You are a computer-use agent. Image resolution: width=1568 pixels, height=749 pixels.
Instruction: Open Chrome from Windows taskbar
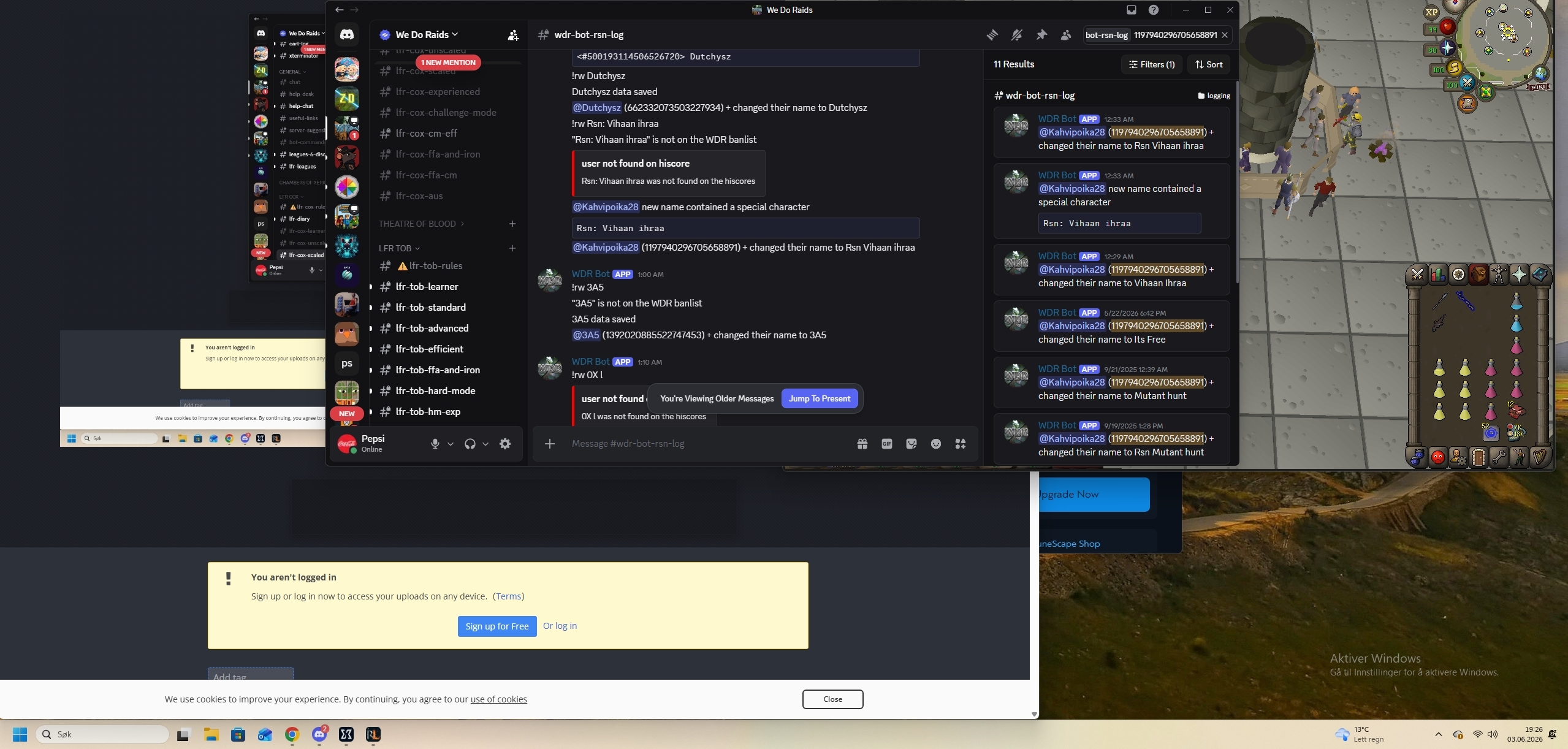[x=292, y=734]
